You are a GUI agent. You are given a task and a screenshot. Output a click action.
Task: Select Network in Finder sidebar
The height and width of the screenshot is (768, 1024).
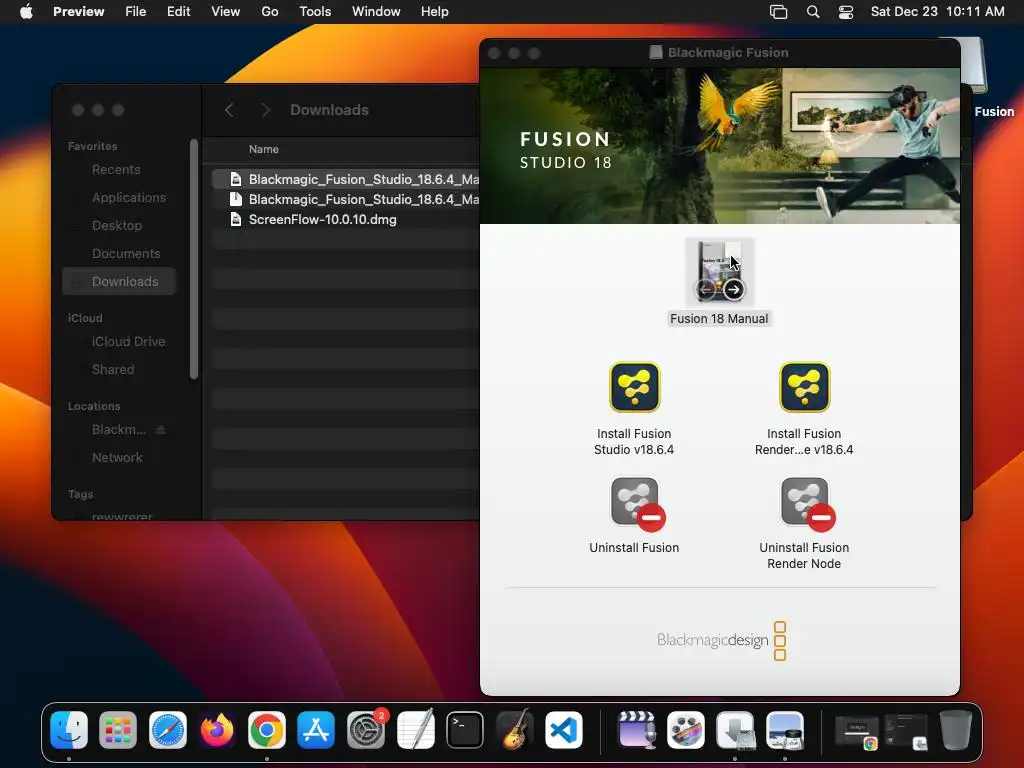tap(117, 458)
